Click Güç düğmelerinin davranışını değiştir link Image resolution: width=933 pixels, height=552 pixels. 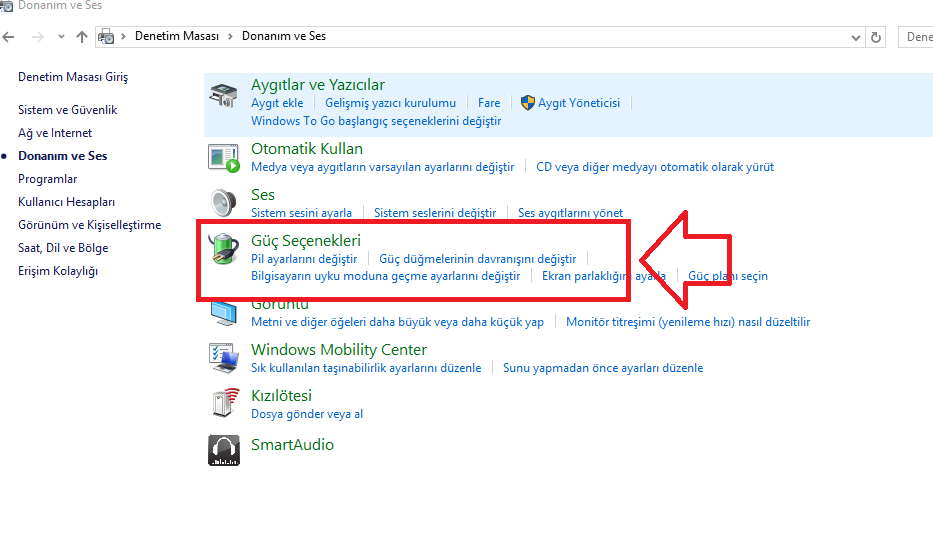click(478, 259)
